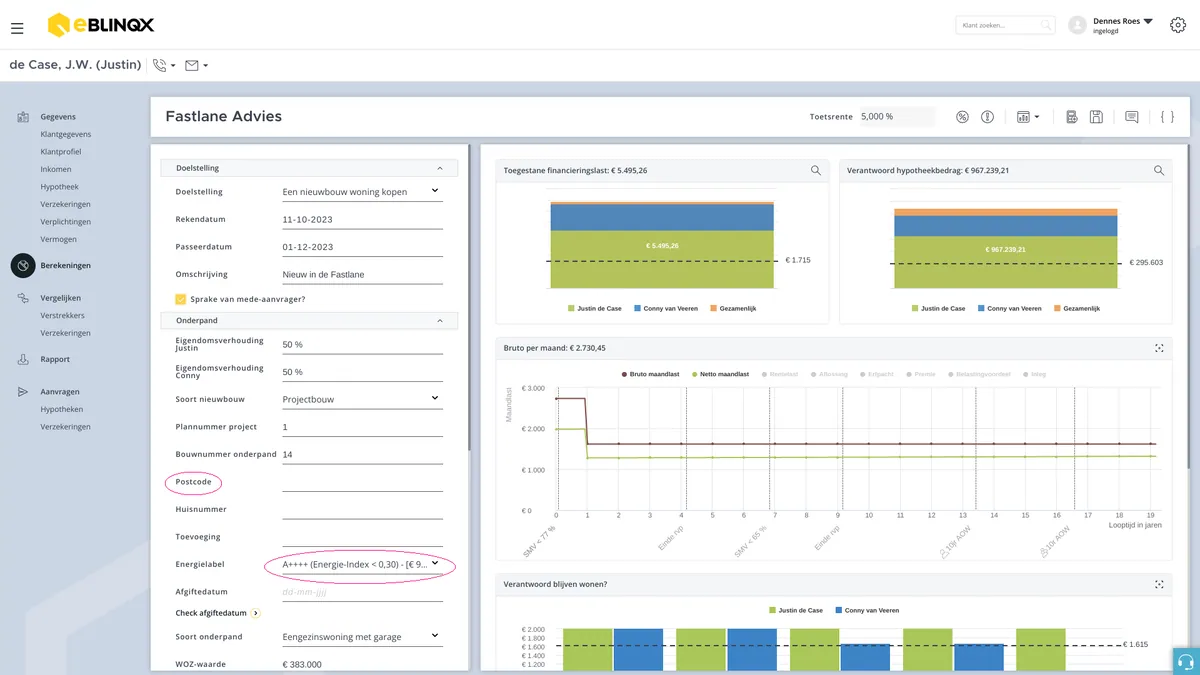Image resolution: width=1200 pixels, height=675 pixels.
Task: Open the email envelope dropdown icon
Action: click(196, 65)
